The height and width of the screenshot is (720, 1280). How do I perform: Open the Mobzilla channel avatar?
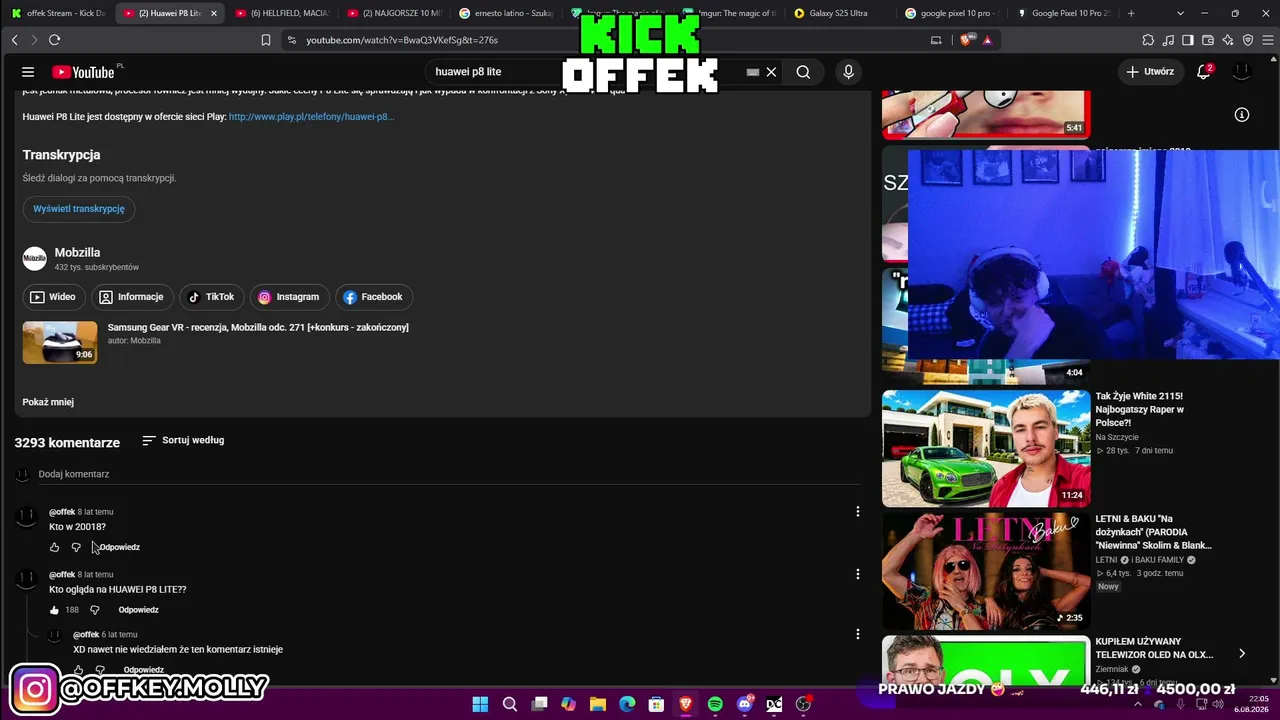(x=35, y=258)
